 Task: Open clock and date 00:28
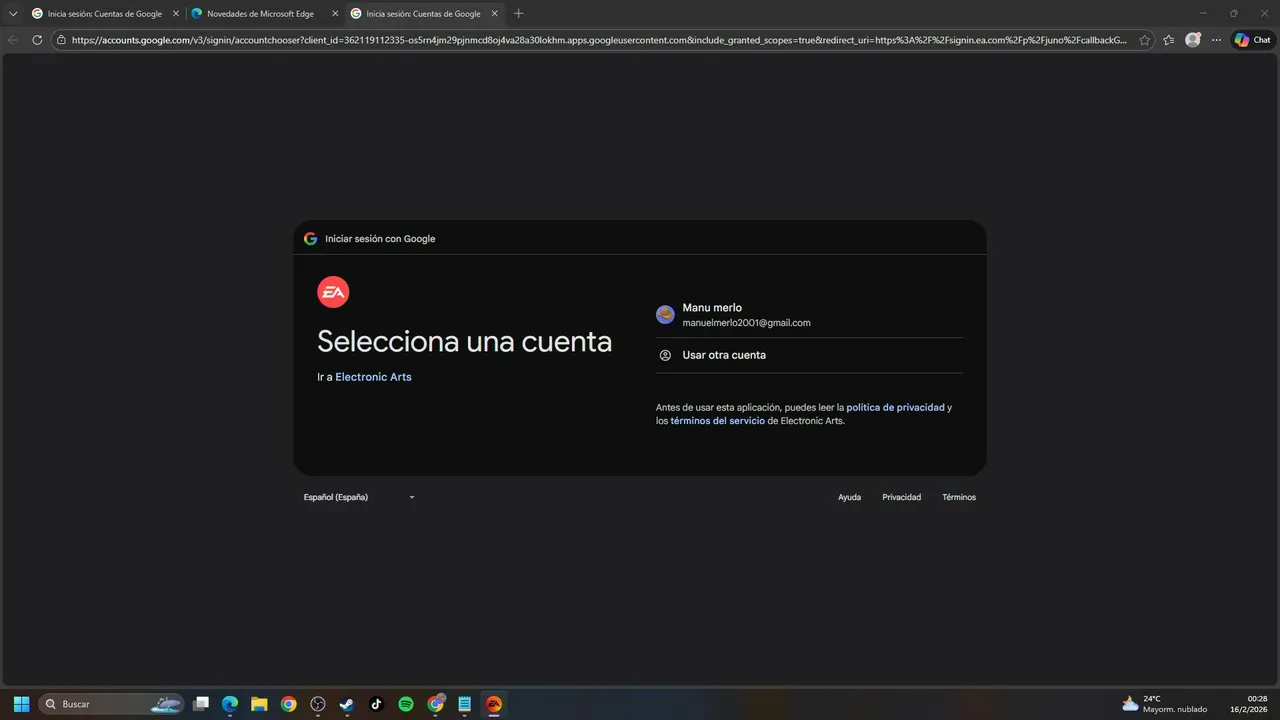pyautogui.click(x=1249, y=704)
